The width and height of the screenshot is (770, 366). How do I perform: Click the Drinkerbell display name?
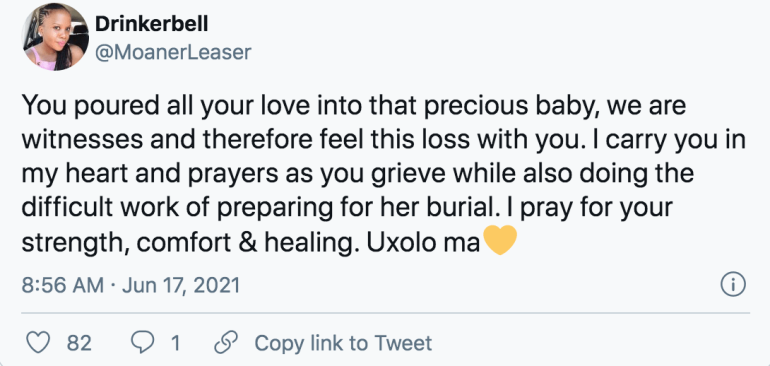[151, 24]
